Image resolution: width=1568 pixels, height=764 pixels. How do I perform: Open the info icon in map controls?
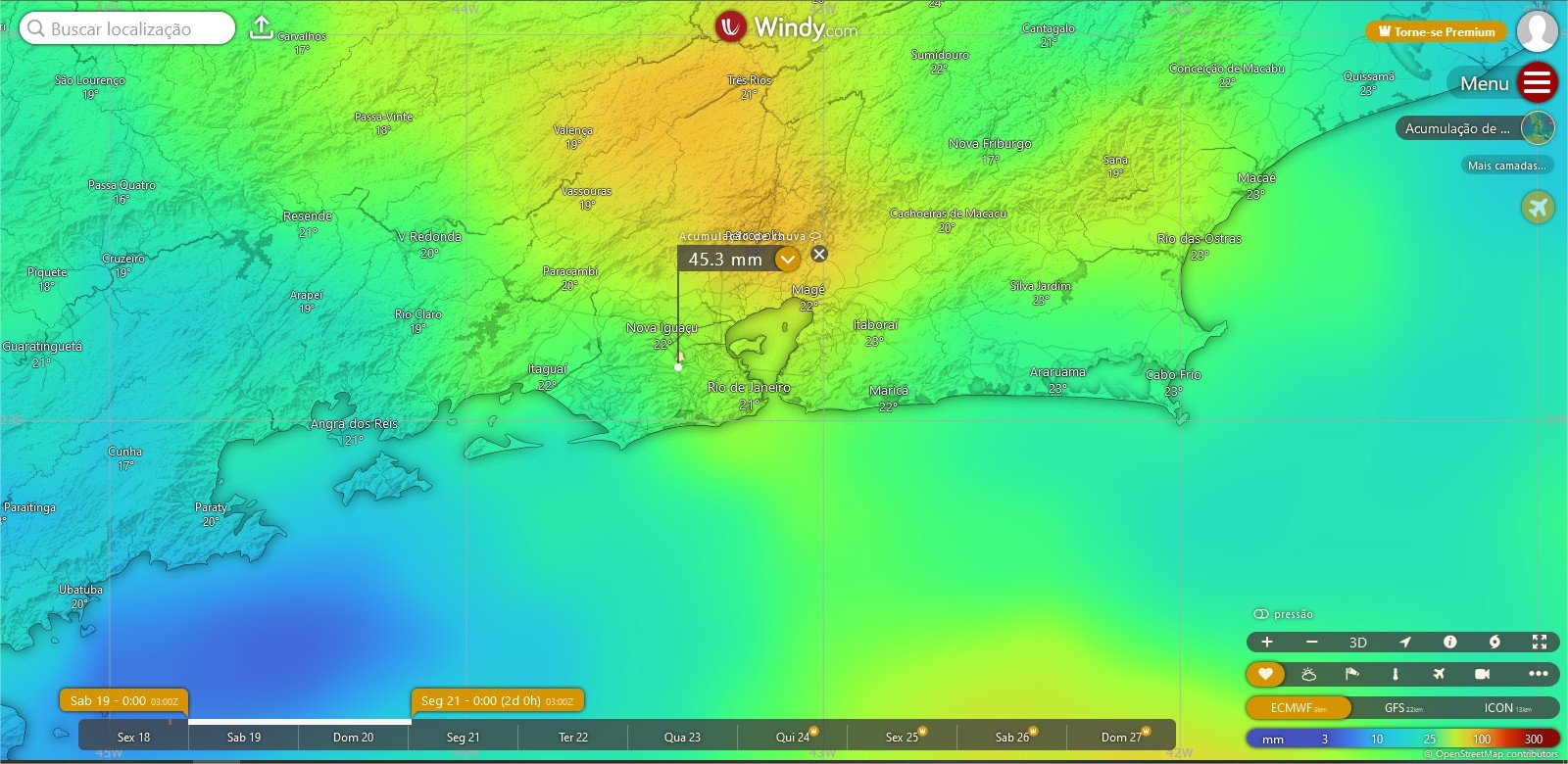1449,643
